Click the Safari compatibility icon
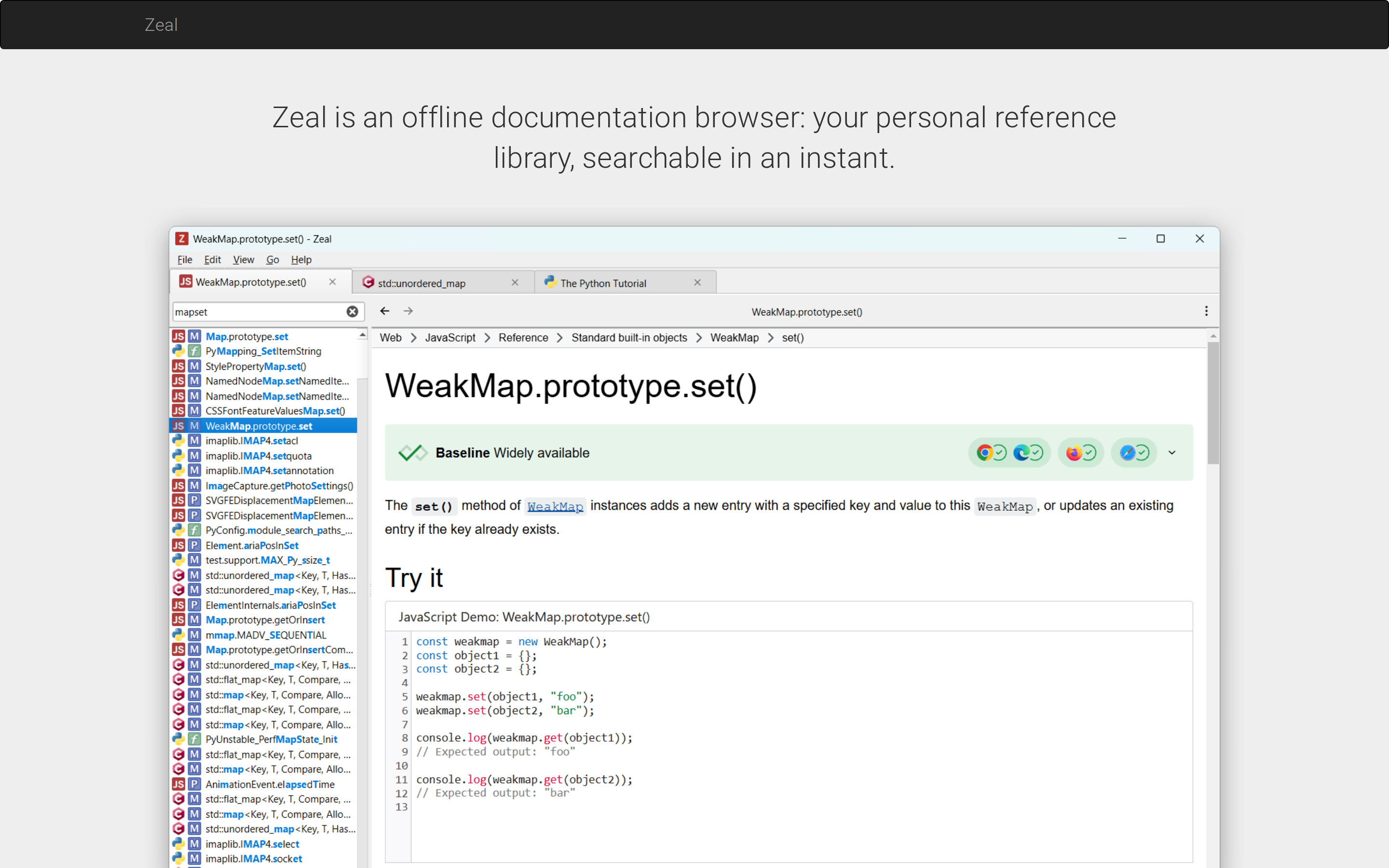Image resolution: width=1389 pixels, height=868 pixels. tap(1127, 453)
